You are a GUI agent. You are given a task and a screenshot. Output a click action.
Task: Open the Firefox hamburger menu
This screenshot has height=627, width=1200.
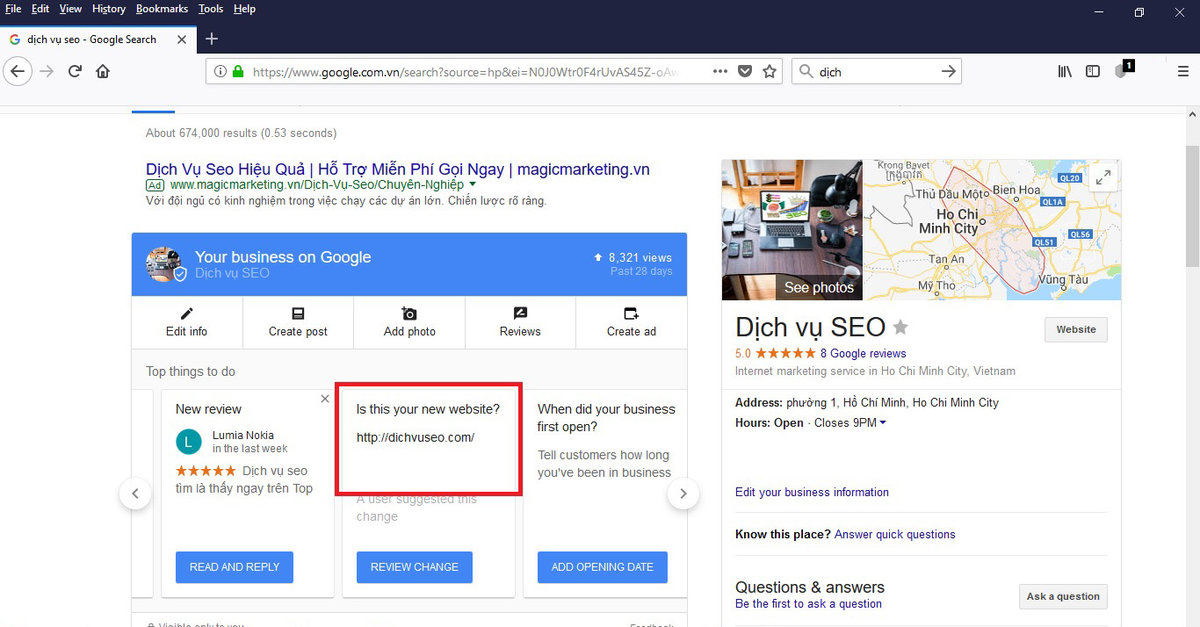coord(1183,71)
